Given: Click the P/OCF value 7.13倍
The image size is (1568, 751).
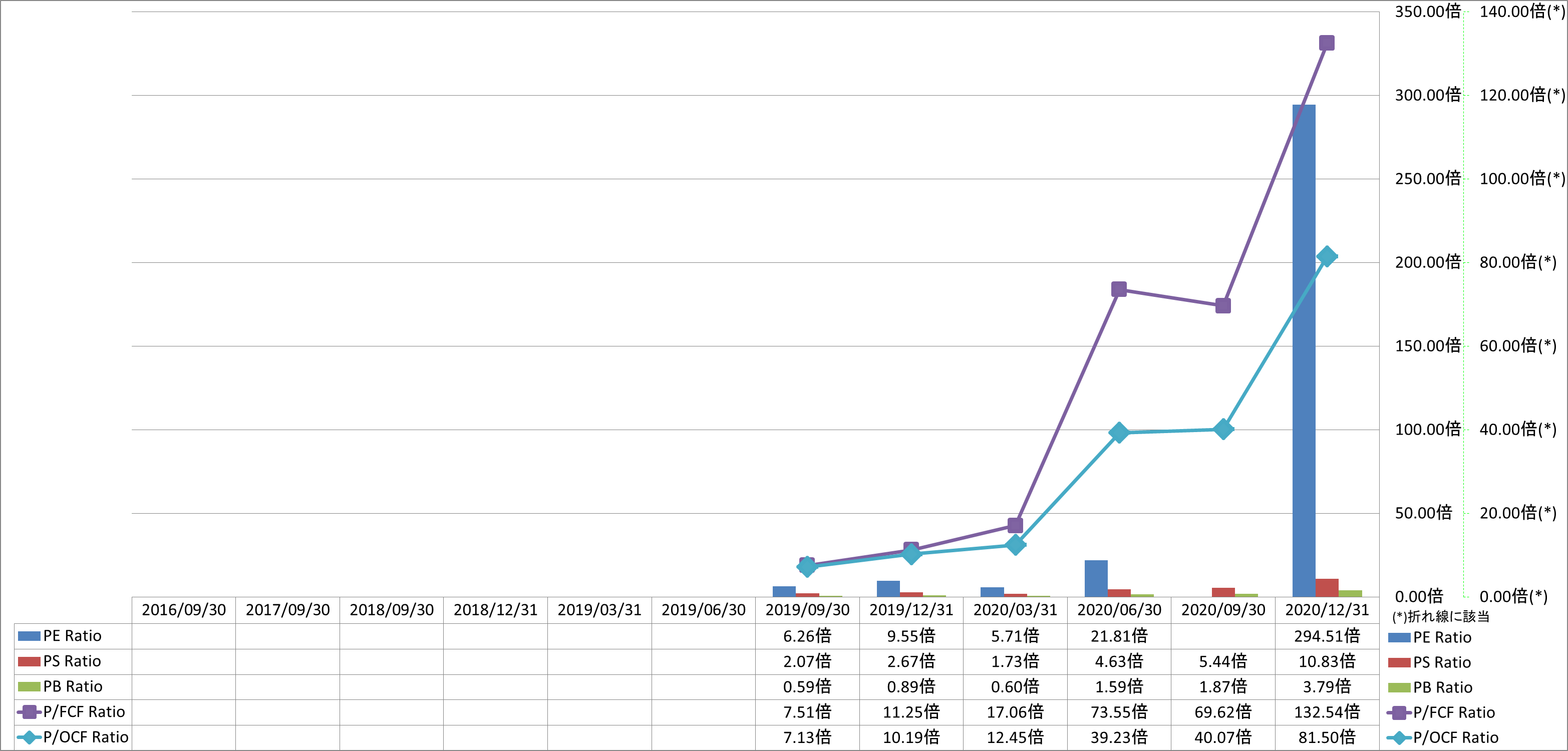Looking at the screenshot, I should point(807,737).
